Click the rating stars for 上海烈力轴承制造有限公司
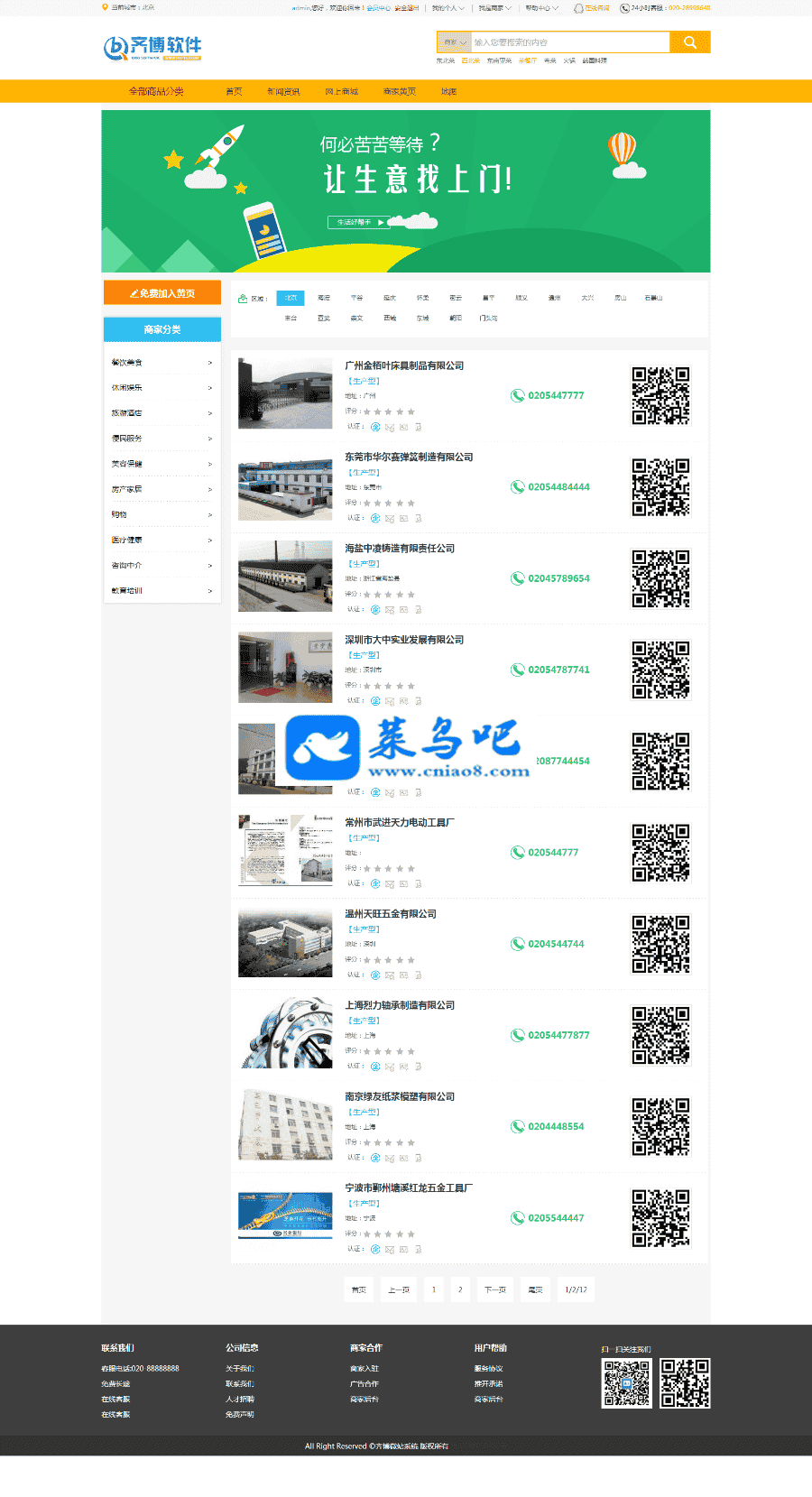Screen dimensions: 812x1497 (x=389, y=1051)
